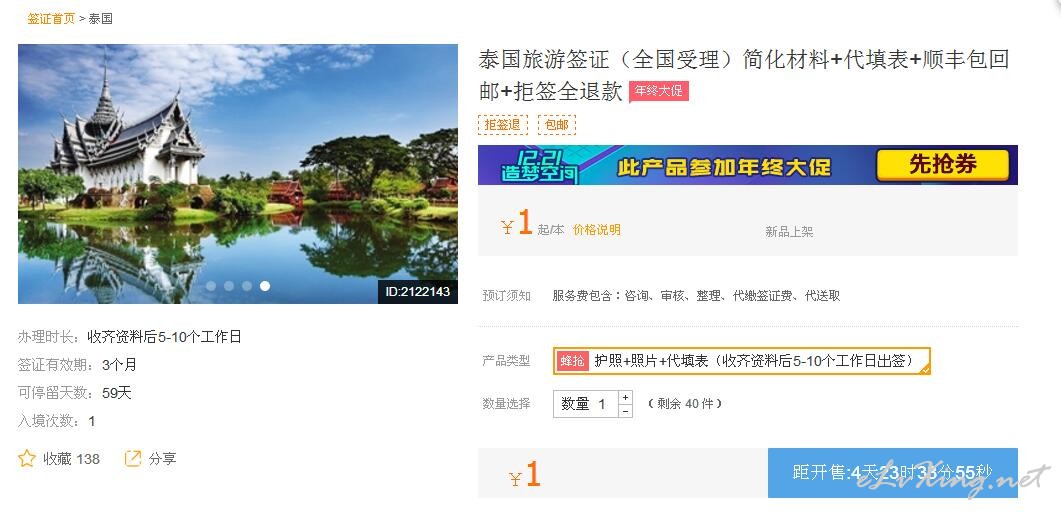This screenshot has height=512, width=1061.
Task: Click the 先抢券 yellow coupon button
Action: click(943, 165)
